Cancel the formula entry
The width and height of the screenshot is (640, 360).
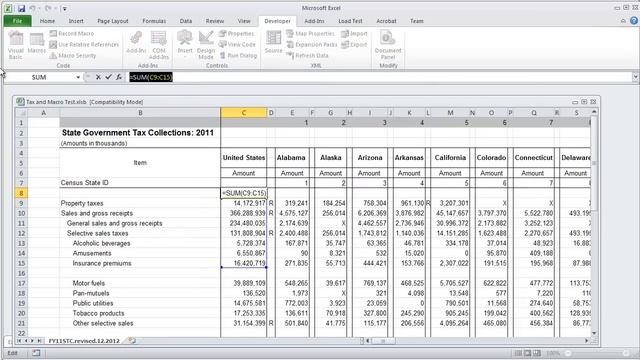tap(98, 77)
